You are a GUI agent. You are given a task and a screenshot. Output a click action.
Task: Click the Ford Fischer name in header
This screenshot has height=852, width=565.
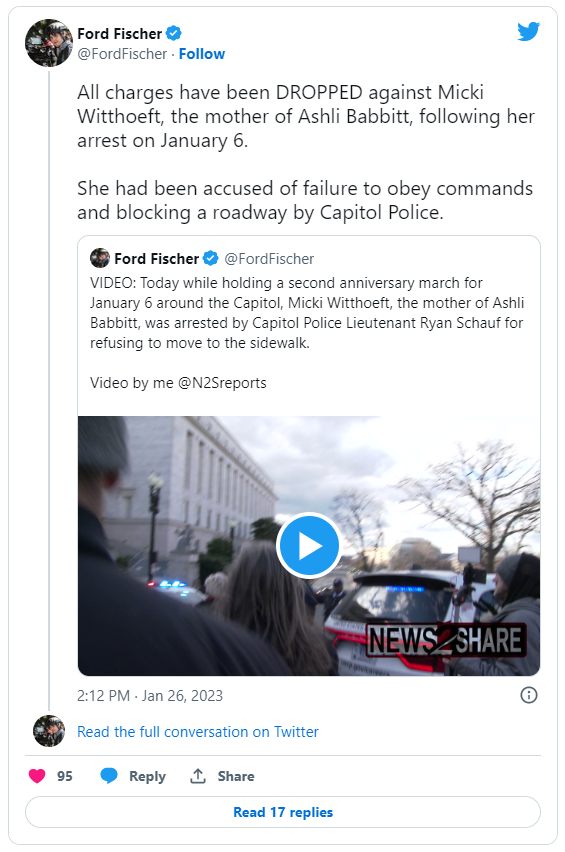[120, 34]
